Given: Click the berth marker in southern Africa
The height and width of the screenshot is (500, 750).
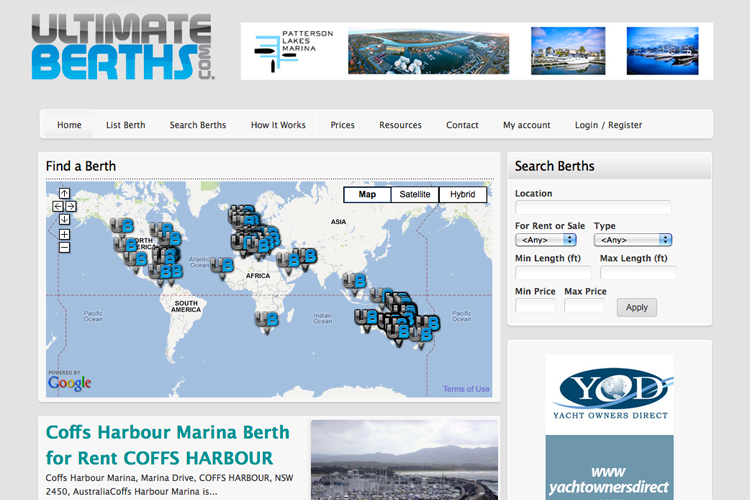Looking at the screenshot, I should point(266,320).
